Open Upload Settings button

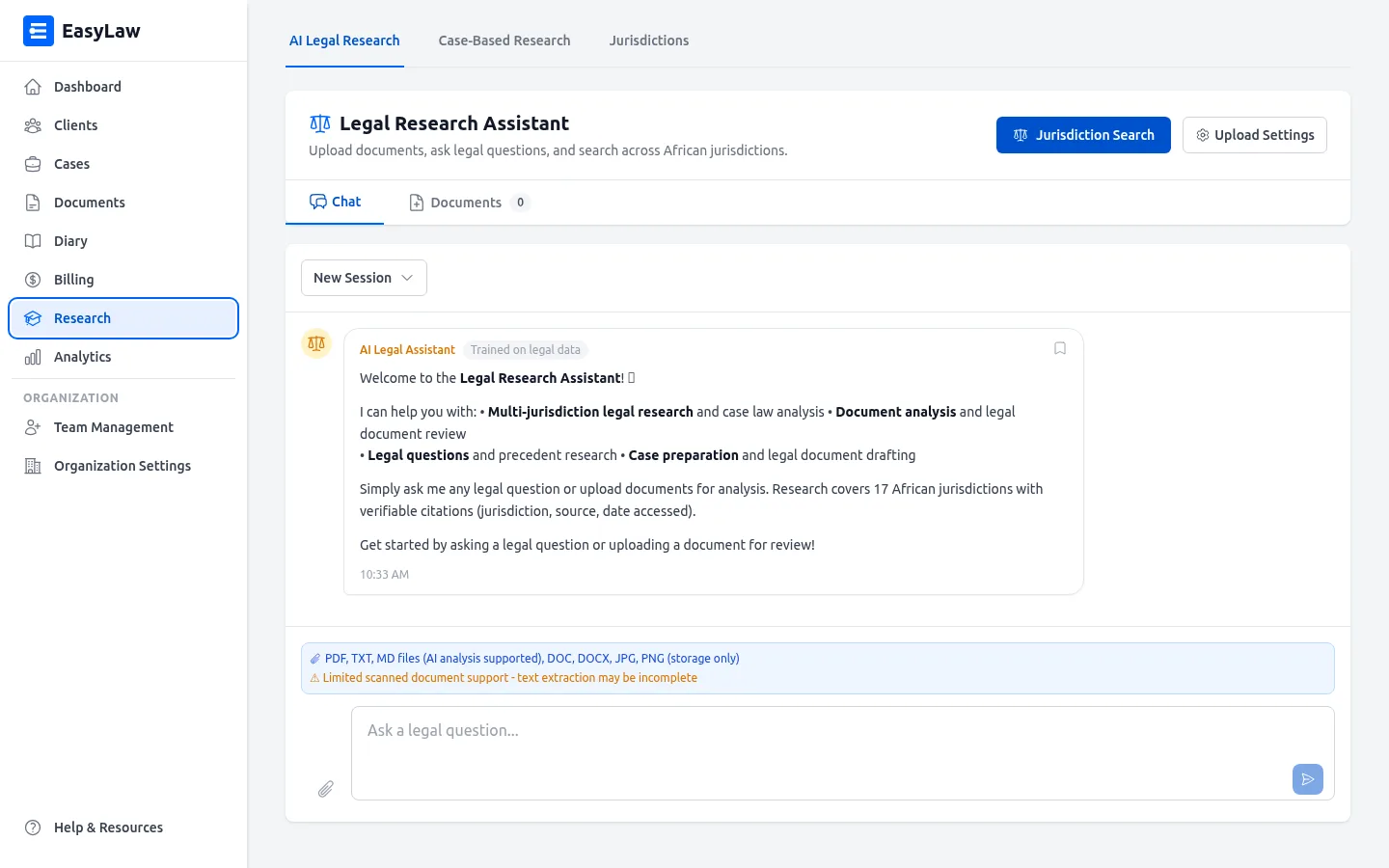click(x=1254, y=135)
